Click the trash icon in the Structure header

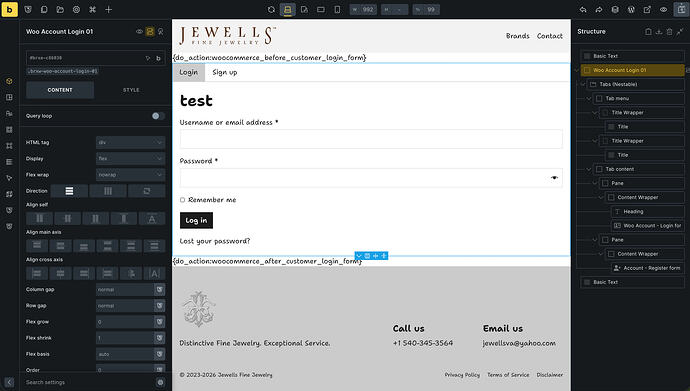click(669, 32)
